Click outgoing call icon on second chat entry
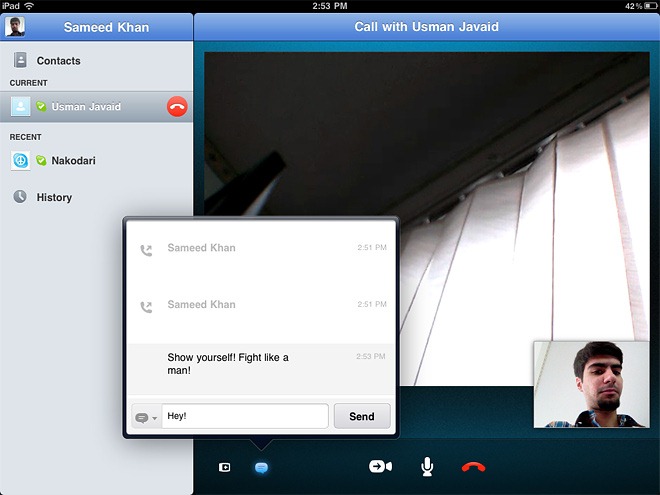 pos(146,307)
